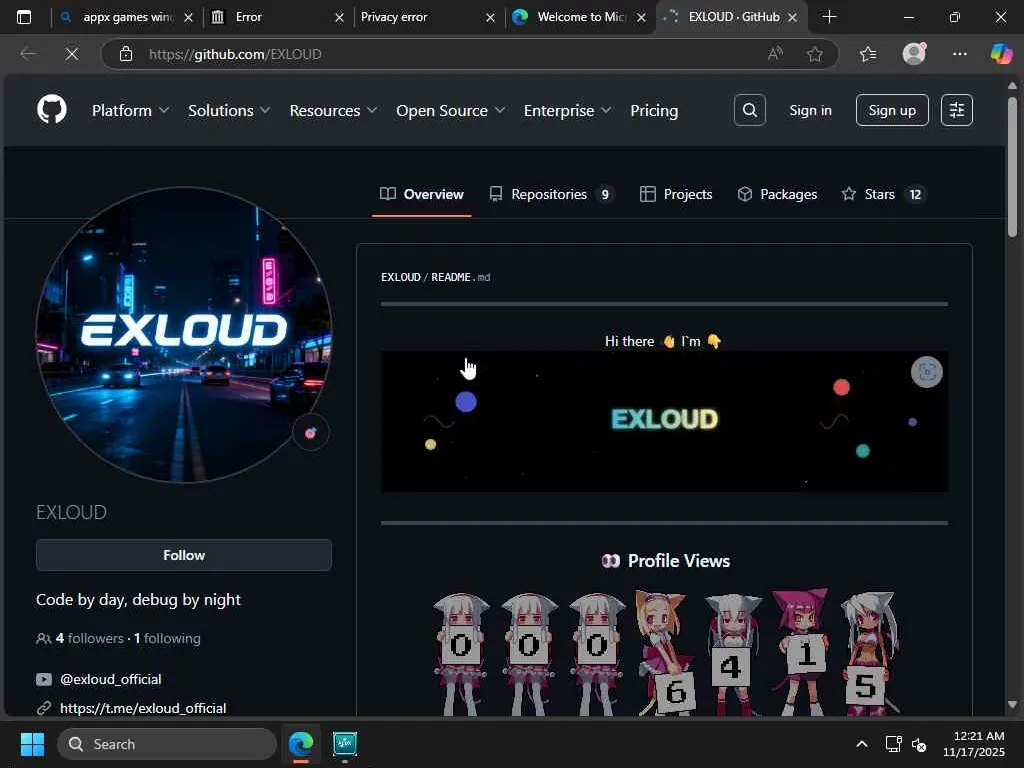
Task: Close the Privacy error tab
Action: point(490,18)
